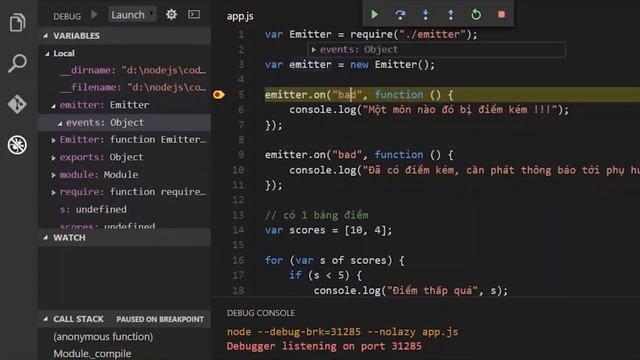Select the 's: undefined' variable
The width and height of the screenshot is (640, 360).
[124, 209]
